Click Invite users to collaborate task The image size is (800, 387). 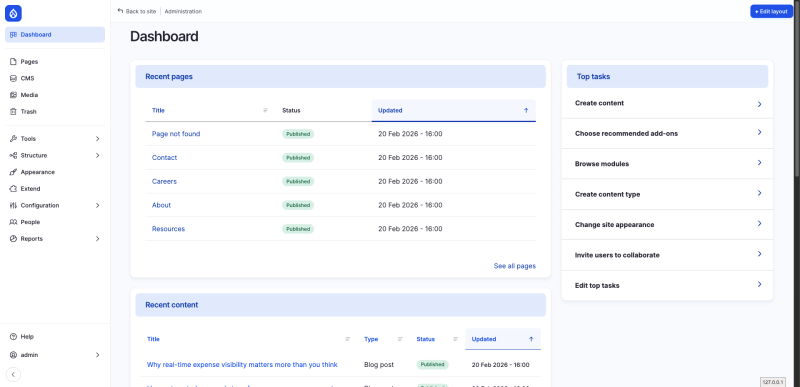(667, 255)
